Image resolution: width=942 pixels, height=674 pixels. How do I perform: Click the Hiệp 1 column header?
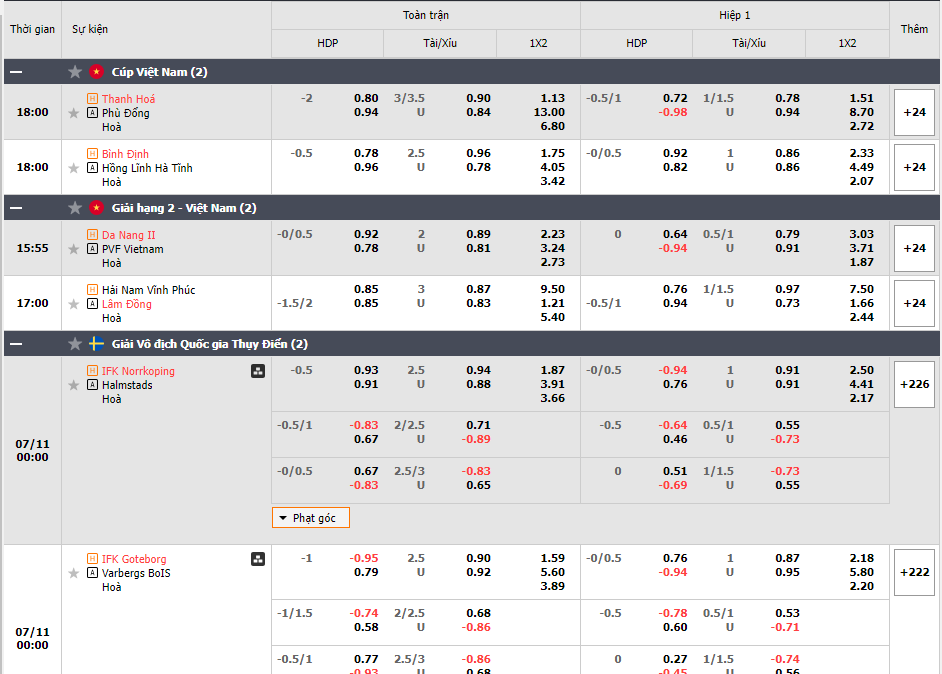click(735, 16)
